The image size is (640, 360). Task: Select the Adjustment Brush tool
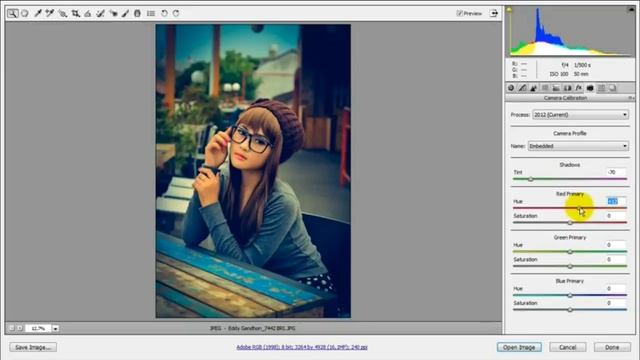(x=125, y=13)
